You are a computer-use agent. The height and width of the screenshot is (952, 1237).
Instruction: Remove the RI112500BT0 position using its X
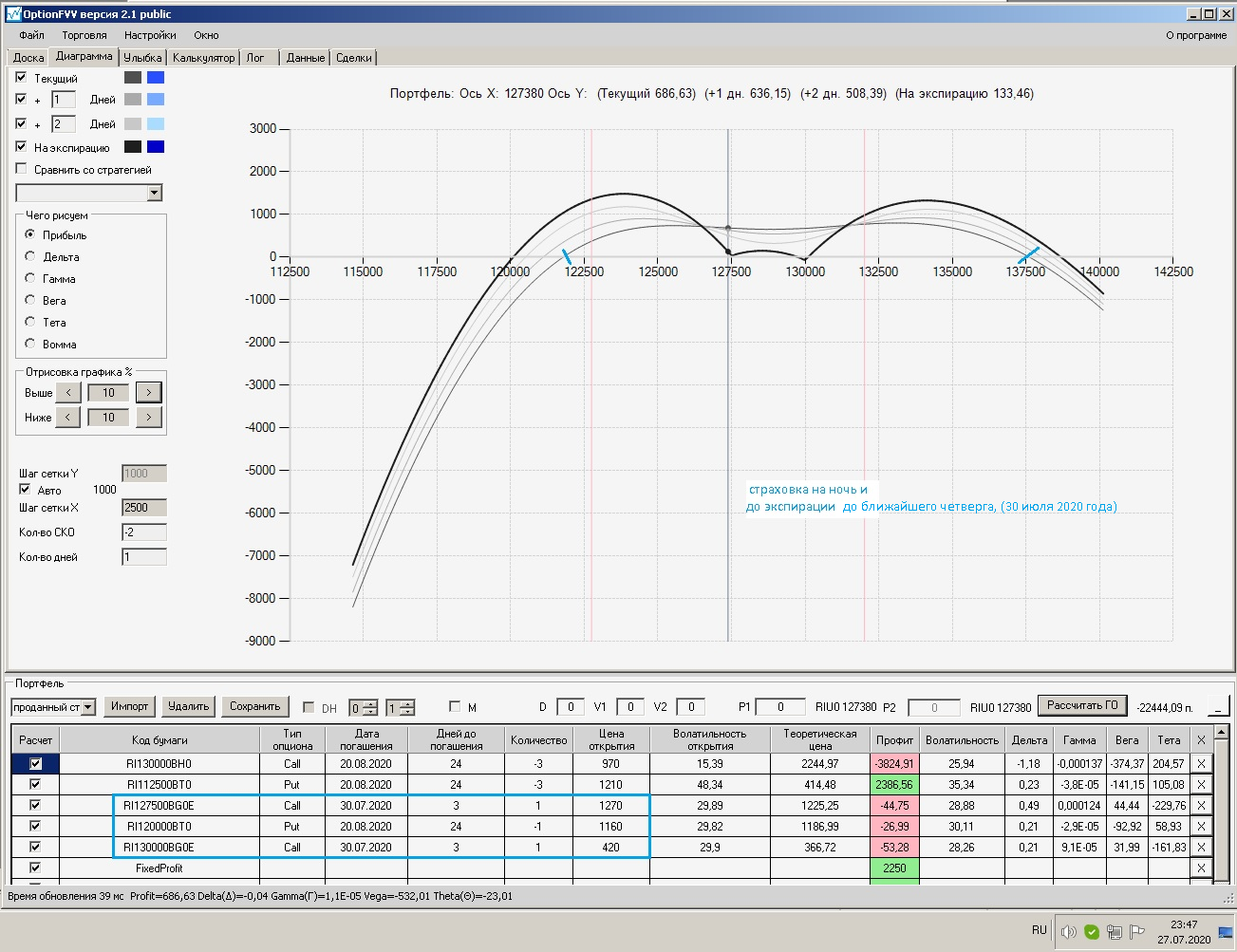pyautogui.click(x=1201, y=785)
